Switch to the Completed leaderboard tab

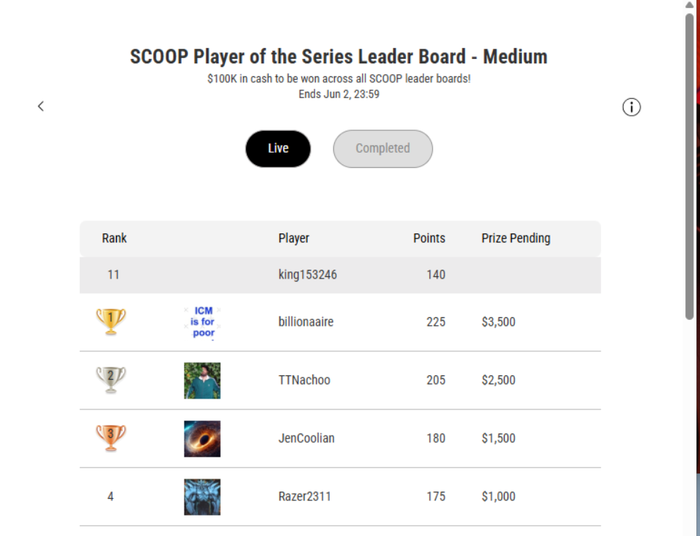pyautogui.click(x=383, y=149)
